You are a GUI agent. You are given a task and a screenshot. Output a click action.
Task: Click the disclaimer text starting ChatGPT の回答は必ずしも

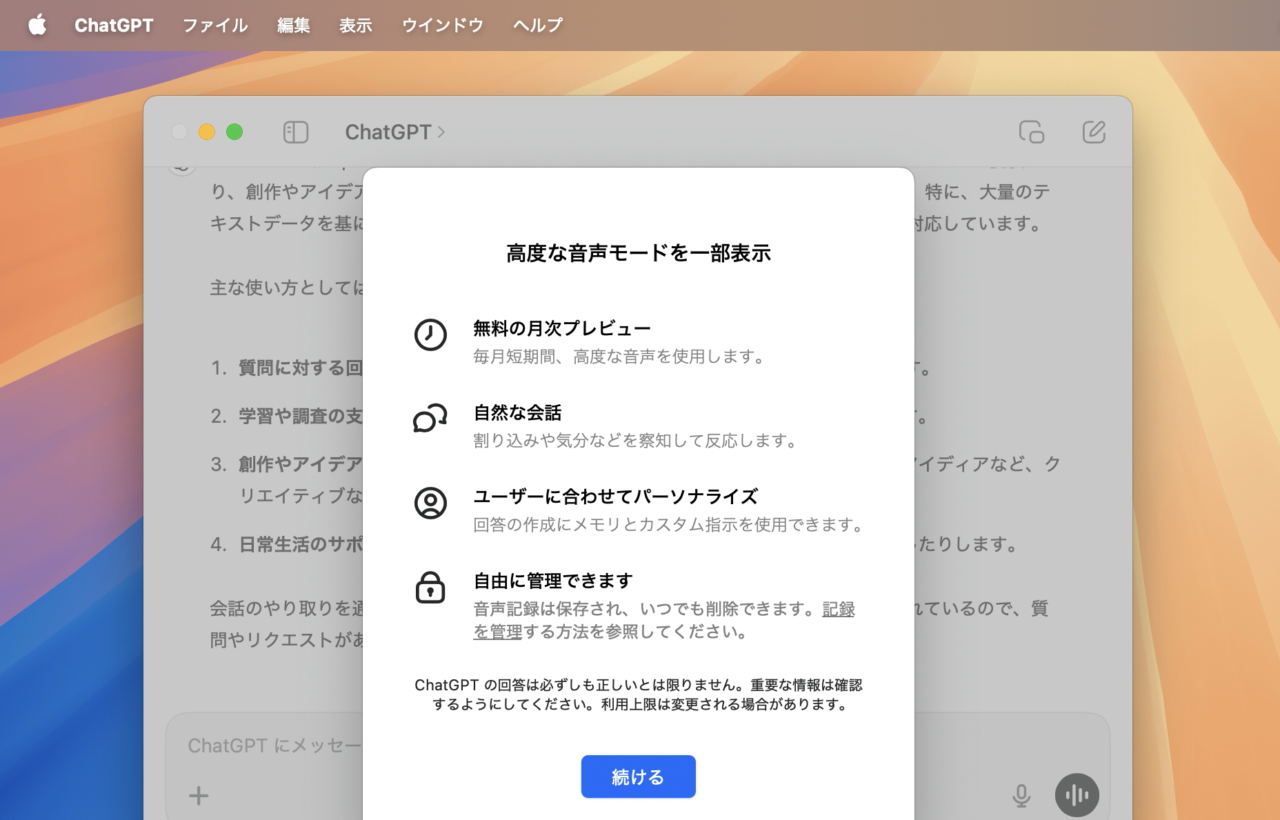click(638, 694)
